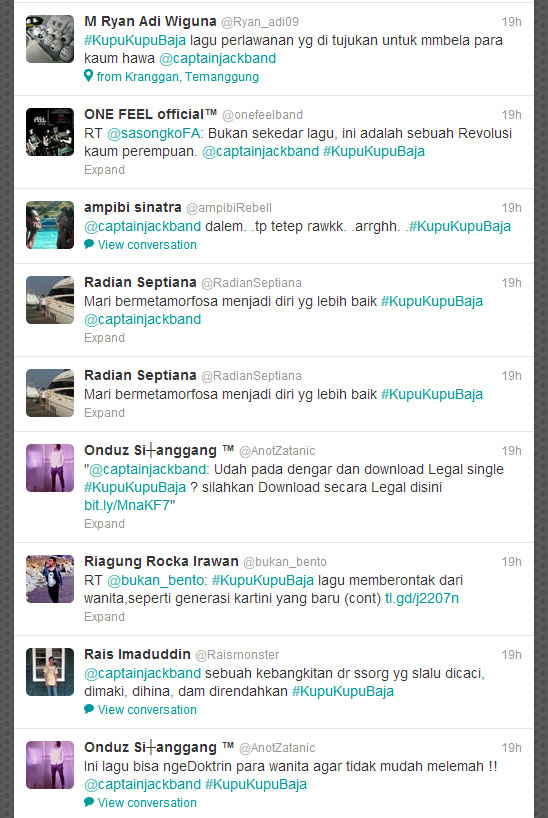The image size is (548, 818).
Task: Open Rais Imaduddin's profile name
Action: pyautogui.click(x=137, y=654)
